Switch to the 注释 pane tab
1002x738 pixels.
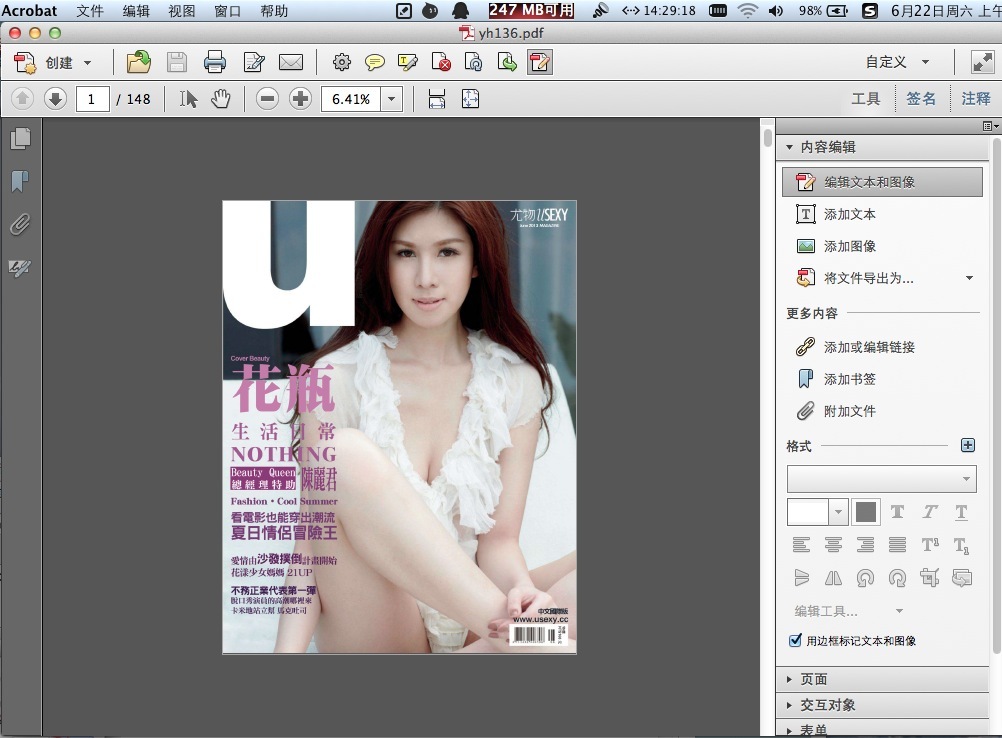[975, 98]
